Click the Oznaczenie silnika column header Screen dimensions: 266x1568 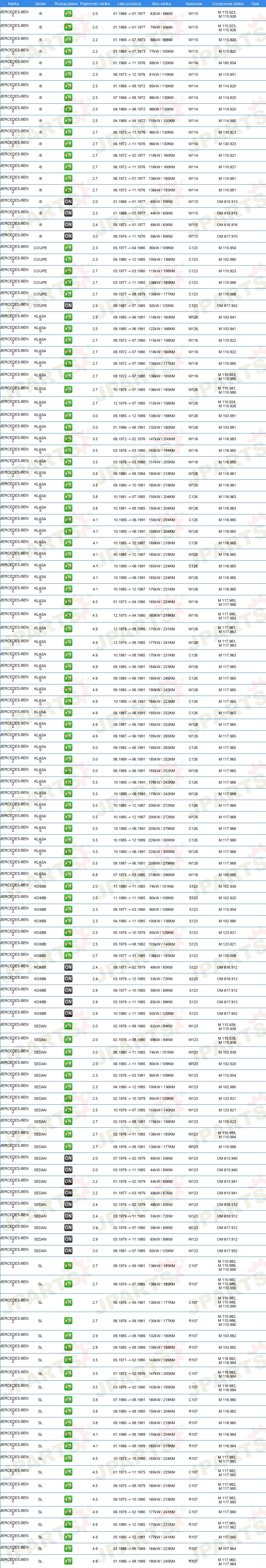[228, 4]
